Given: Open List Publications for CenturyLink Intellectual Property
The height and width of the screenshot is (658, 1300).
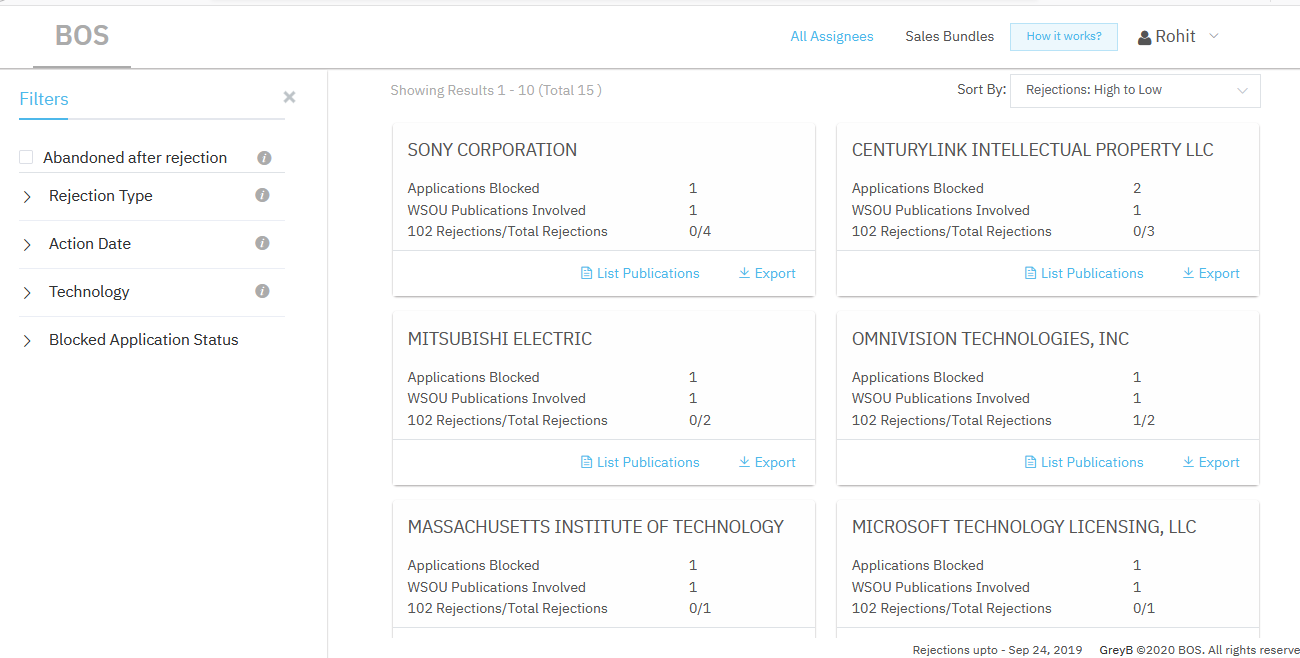Looking at the screenshot, I should (x=1083, y=273).
